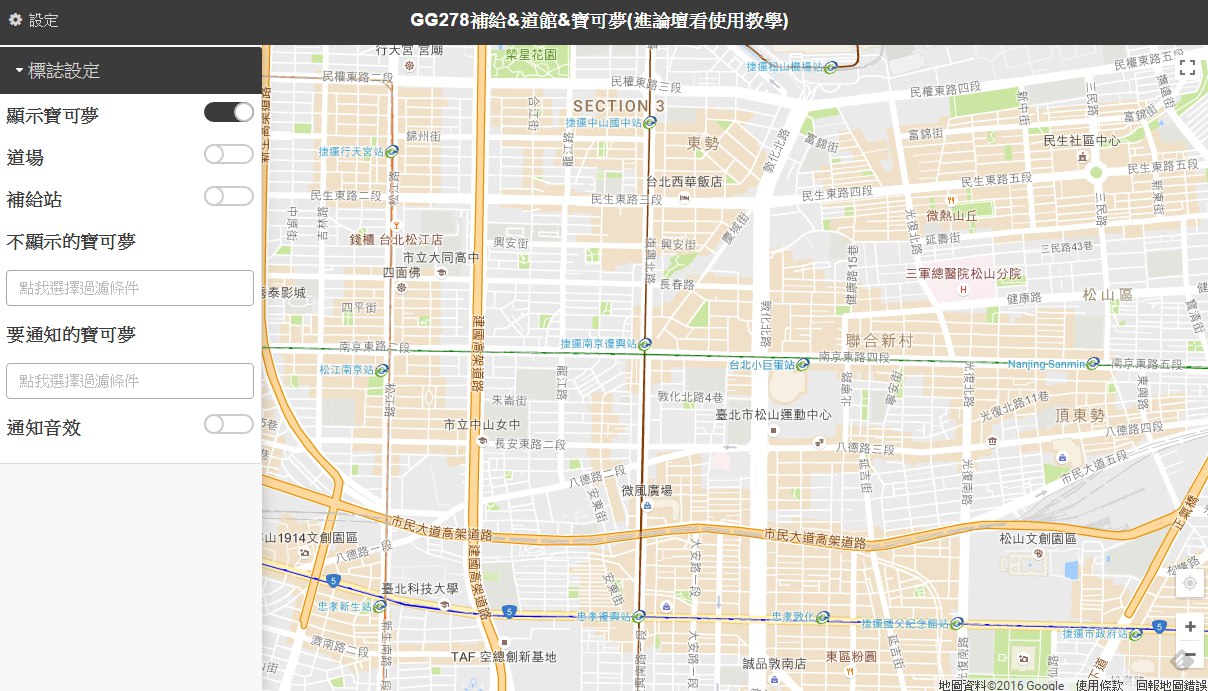Image resolution: width=1208 pixels, height=691 pixels.
Task: Click the 聯合新村 area label
Action: click(x=881, y=340)
